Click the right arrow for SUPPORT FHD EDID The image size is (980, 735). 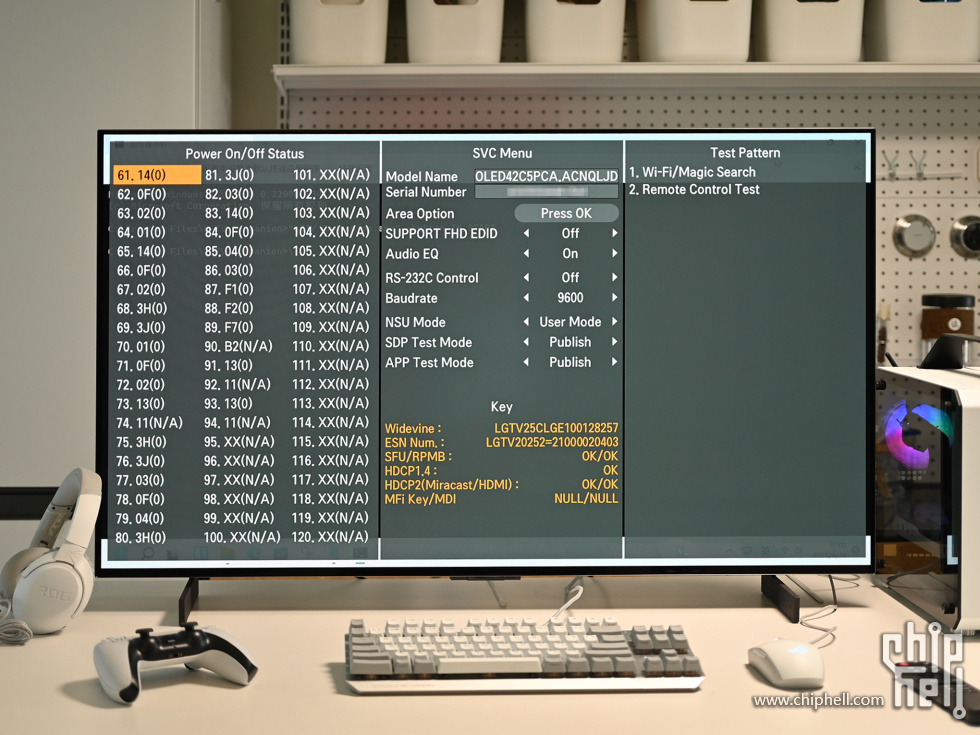pyautogui.click(x=615, y=233)
